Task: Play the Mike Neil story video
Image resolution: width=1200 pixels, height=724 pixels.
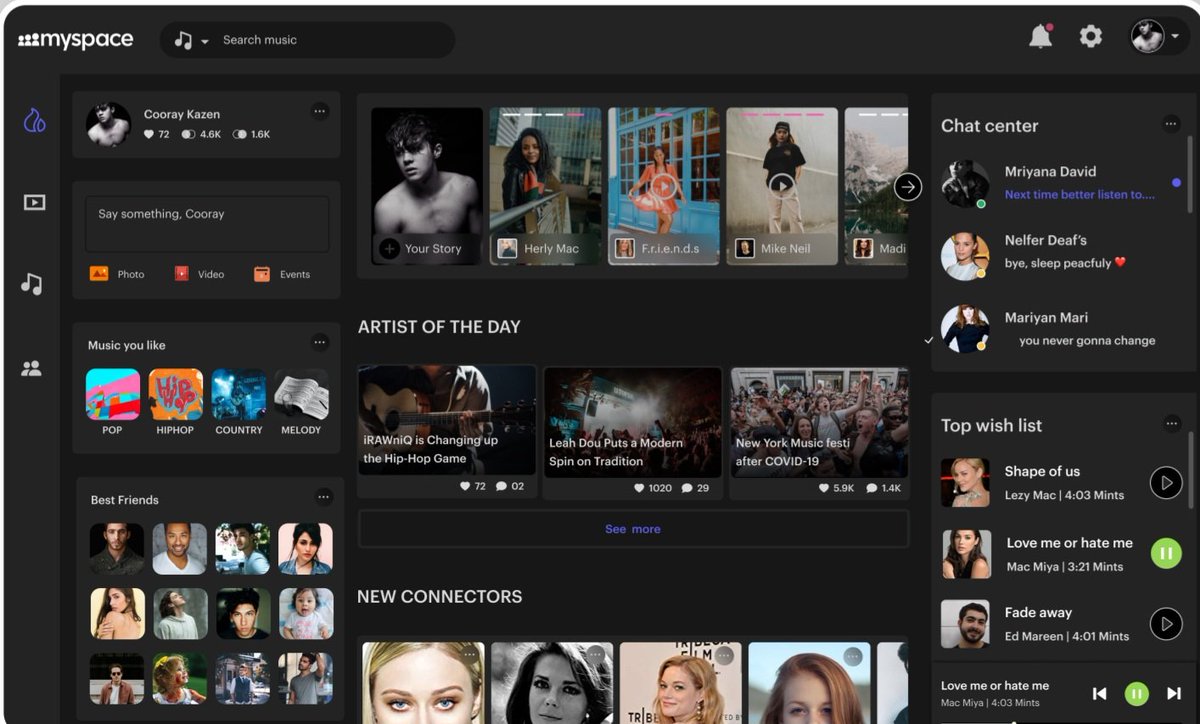Action: pyautogui.click(x=781, y=185)
